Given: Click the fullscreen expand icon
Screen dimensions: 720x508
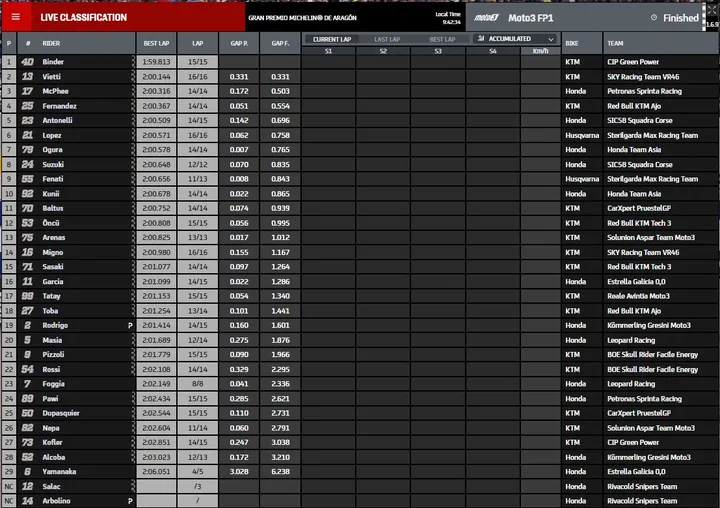Looking at the screenshot, I should [712, 10].
